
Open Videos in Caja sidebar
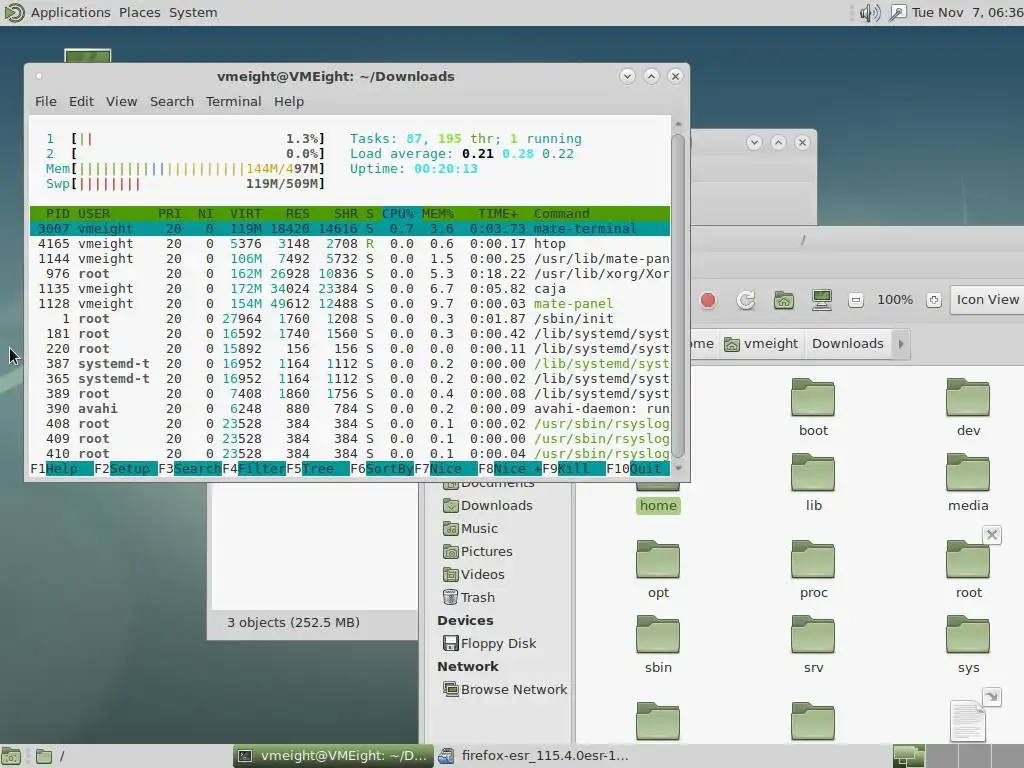coord(473,574)
